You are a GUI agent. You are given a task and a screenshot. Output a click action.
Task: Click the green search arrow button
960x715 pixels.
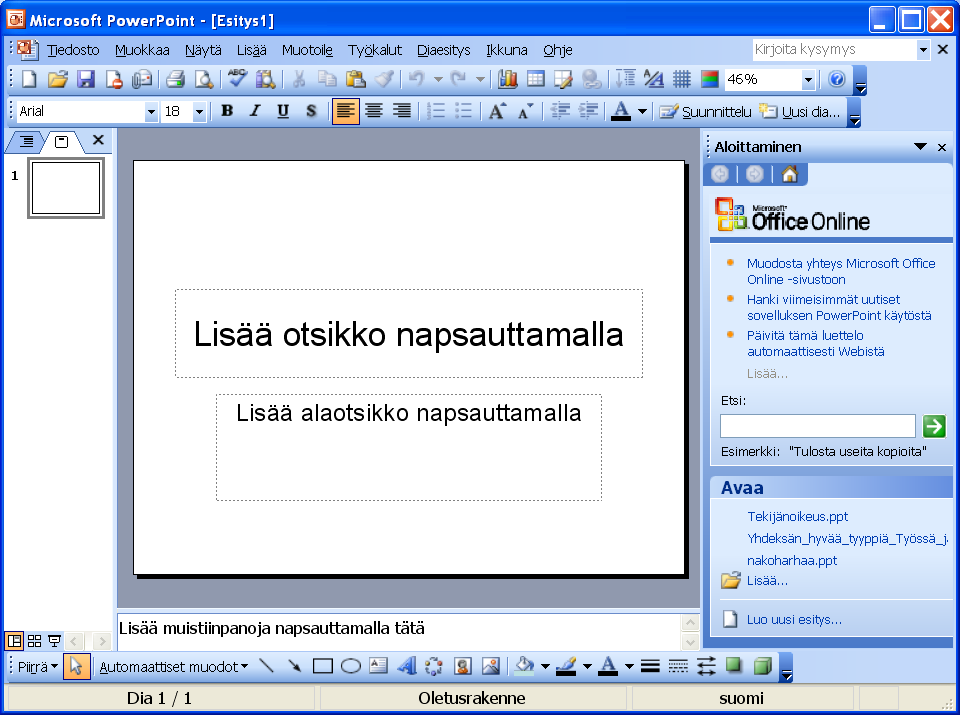[934, 426]
